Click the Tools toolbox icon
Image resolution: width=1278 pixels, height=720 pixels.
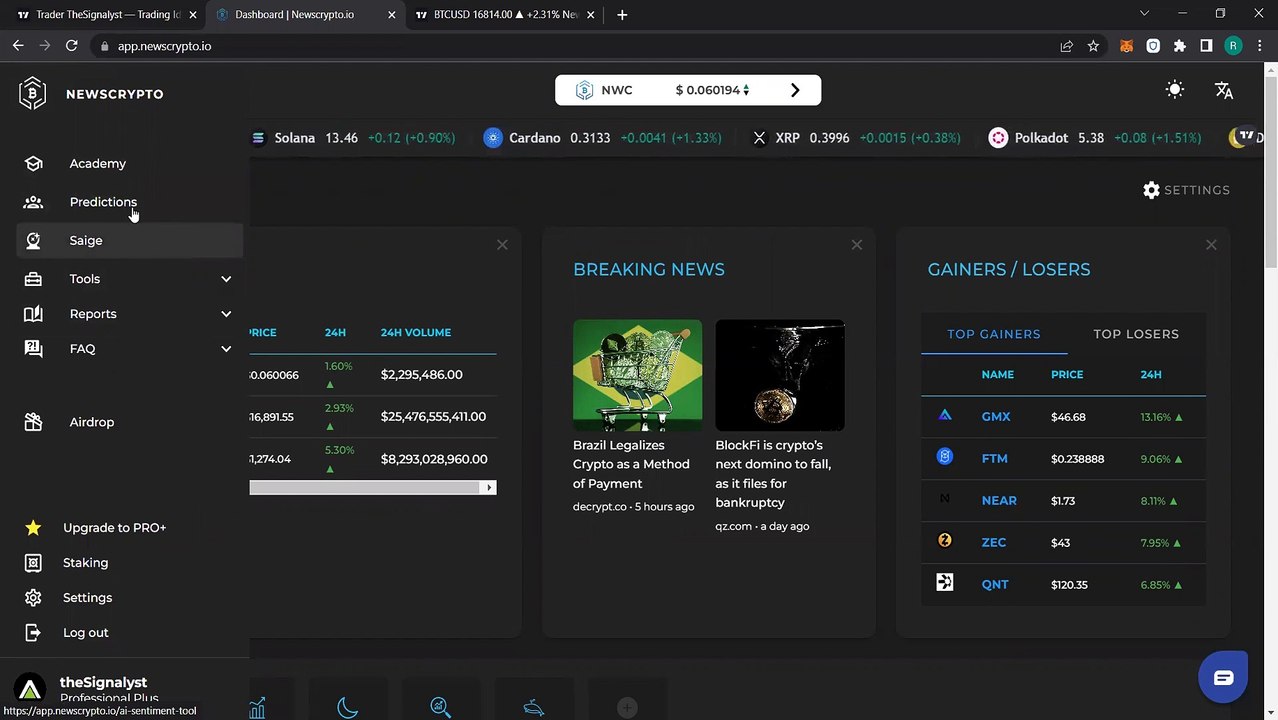(33, 279)
